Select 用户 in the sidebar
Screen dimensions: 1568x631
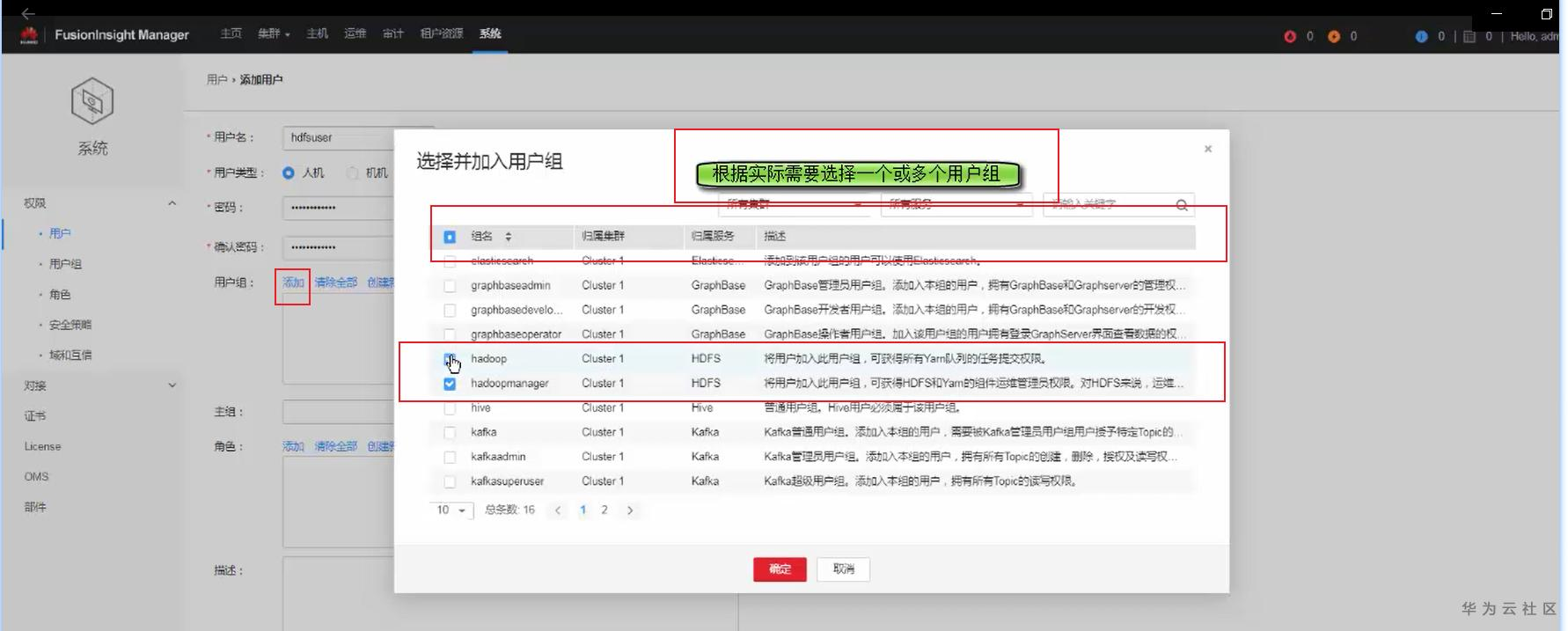[x=60, y=233]
